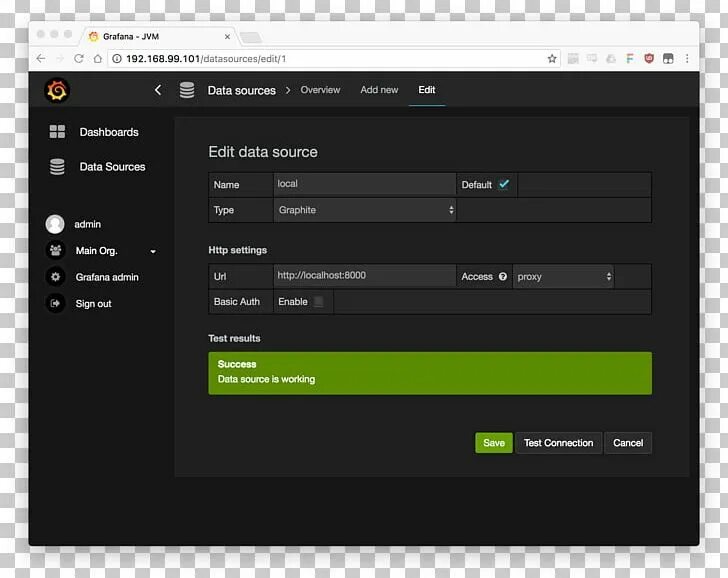Click the Data sources breadcrumb title

(241, 90)
